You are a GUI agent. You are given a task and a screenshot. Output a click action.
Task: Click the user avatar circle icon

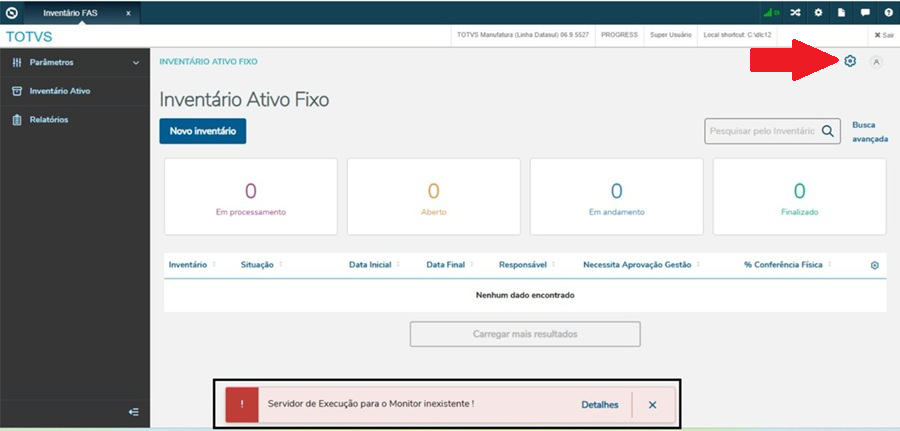[876, 62]
